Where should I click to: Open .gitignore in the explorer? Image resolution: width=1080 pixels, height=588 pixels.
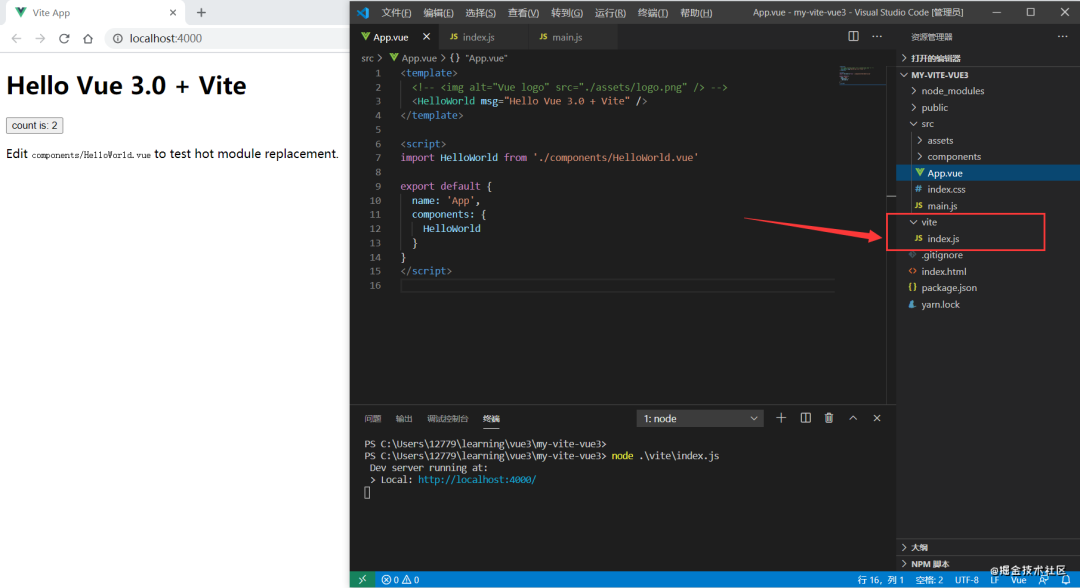pyautogui.click(x=988, y=255)
